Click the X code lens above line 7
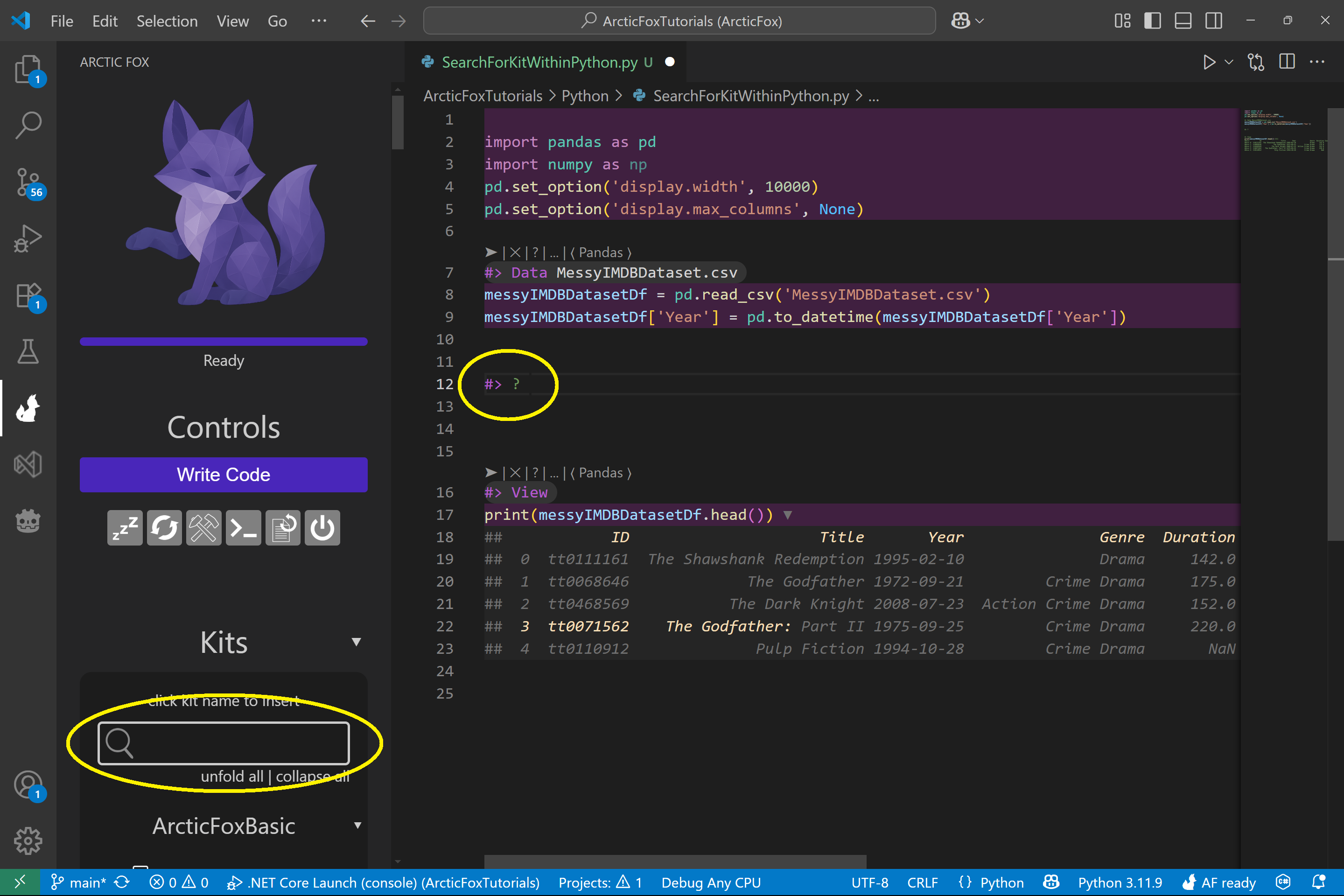Image resolution: width=1344 pixels, height=896 pixels. [x=515, y=252]
